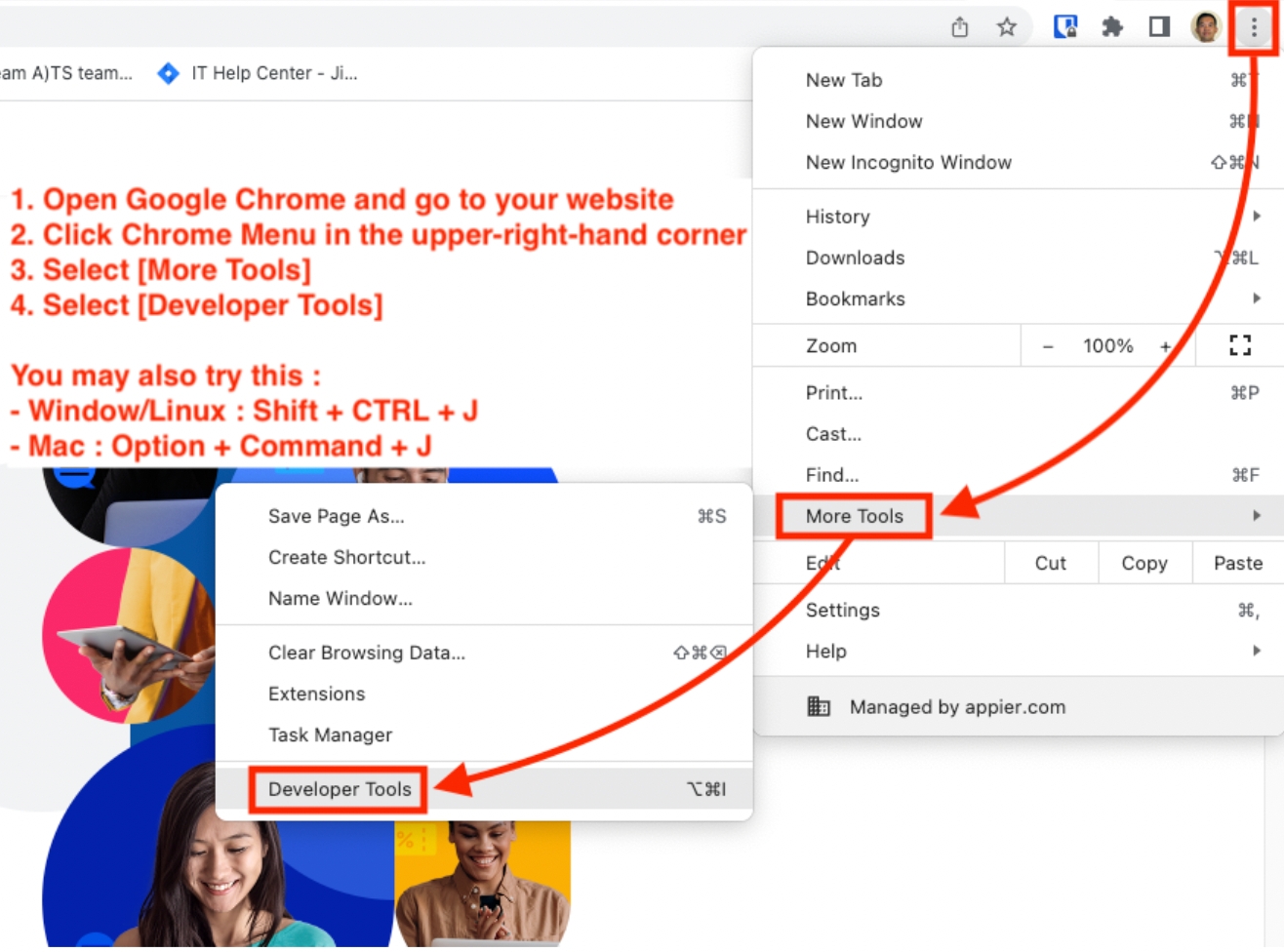Choose Clear Browsing Data option
This screenshot has width=1284, height=952.
click(367, 653)
